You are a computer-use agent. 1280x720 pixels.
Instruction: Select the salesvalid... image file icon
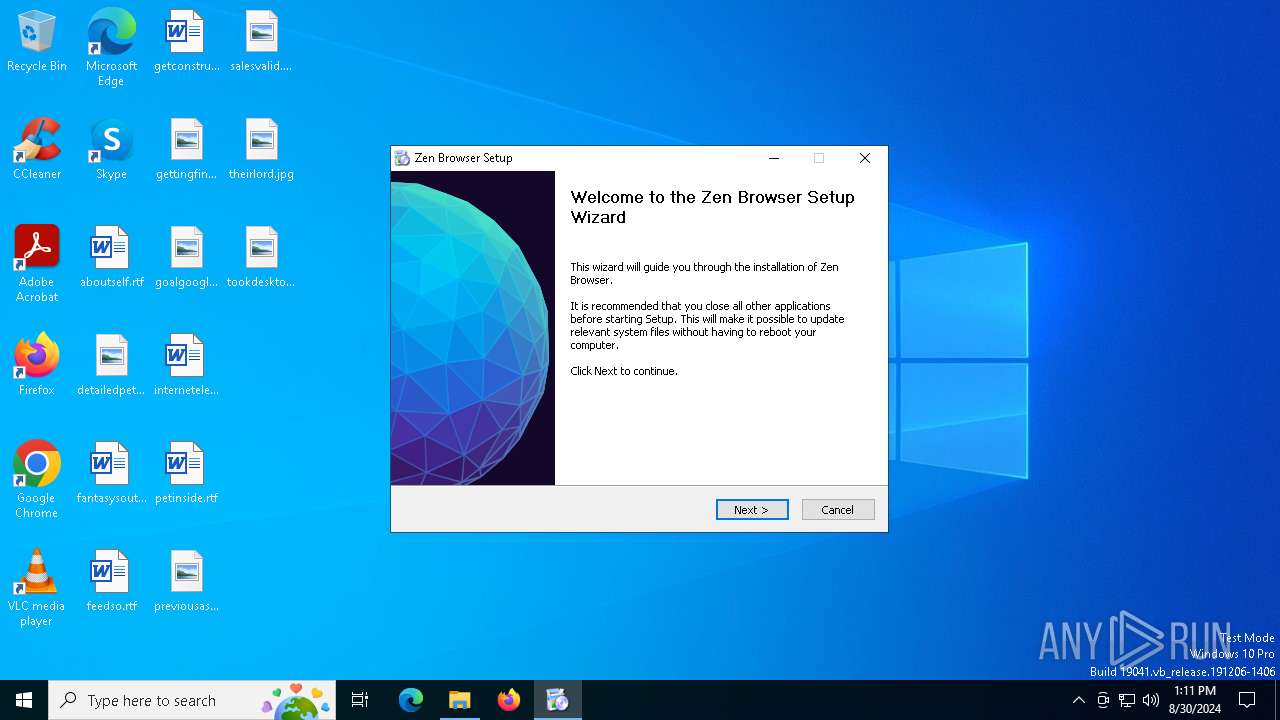pyautogui.click(x=261, y=42)
